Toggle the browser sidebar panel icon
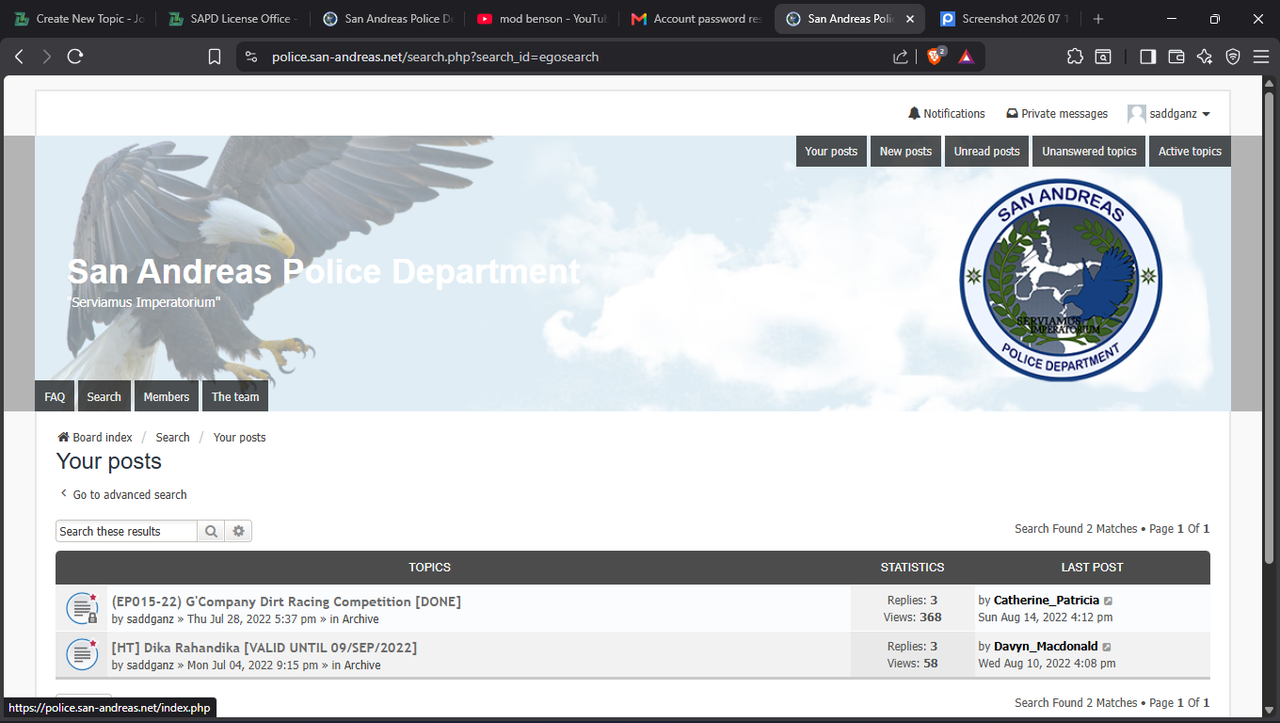The height and width of the screenshot is (723, 1280). click(x=1148, y=57)
